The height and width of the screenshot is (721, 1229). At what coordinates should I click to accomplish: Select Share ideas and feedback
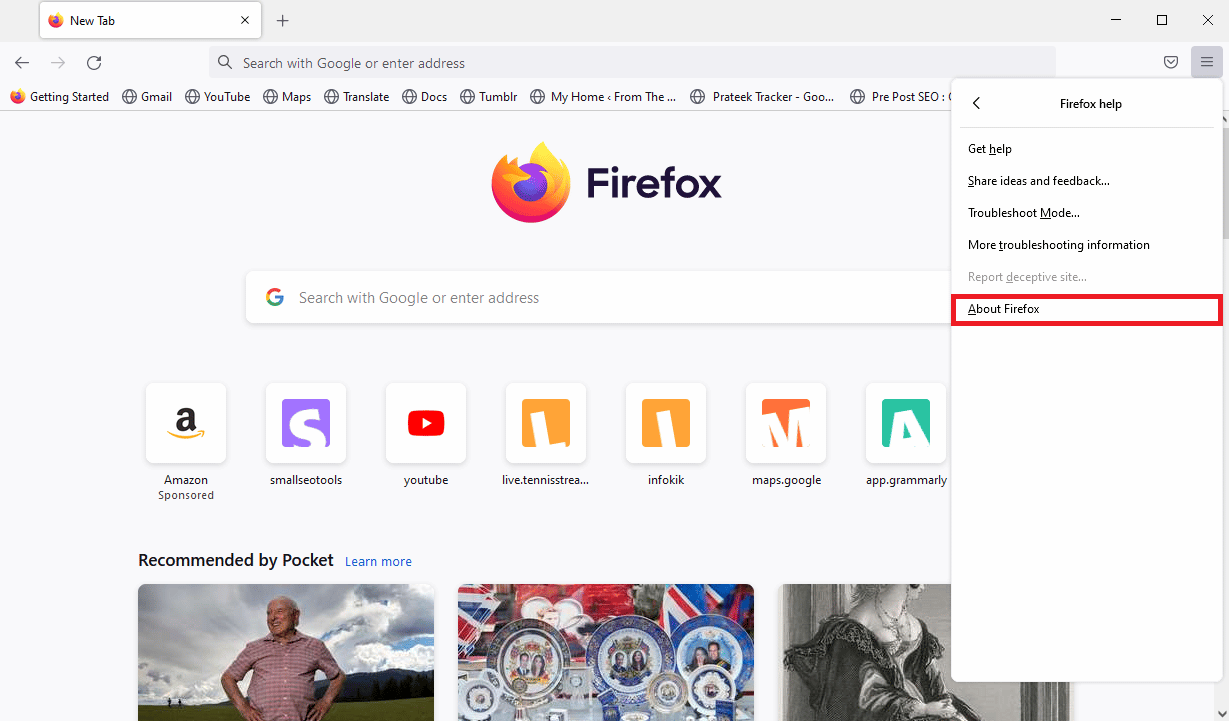tap(1087, 181)
